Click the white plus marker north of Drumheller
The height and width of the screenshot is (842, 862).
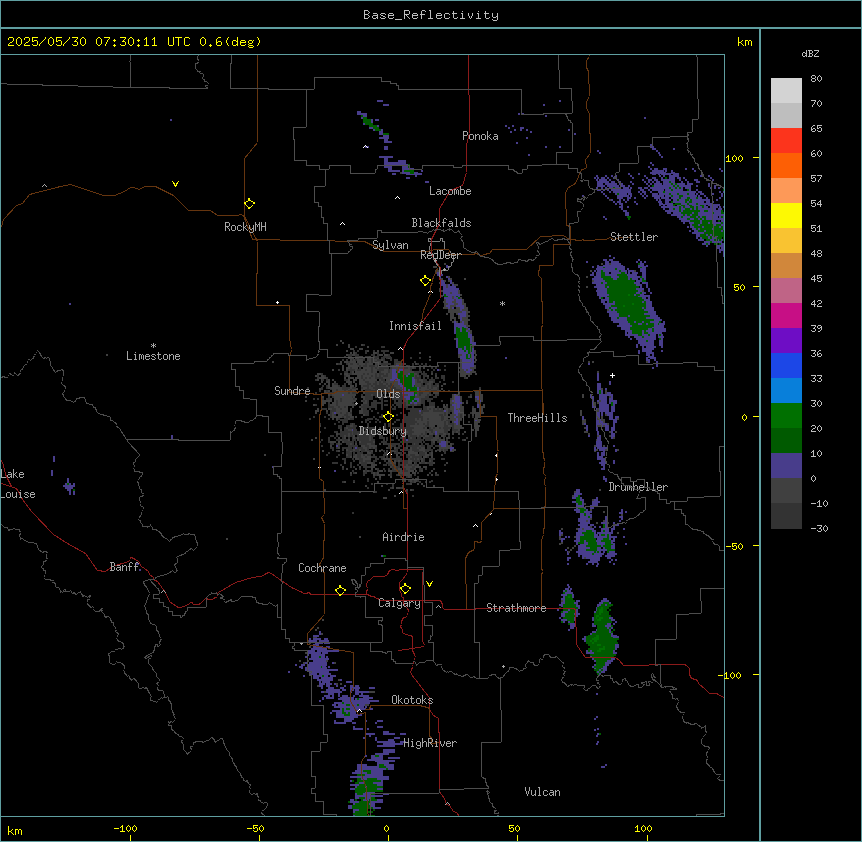[612, 375]
